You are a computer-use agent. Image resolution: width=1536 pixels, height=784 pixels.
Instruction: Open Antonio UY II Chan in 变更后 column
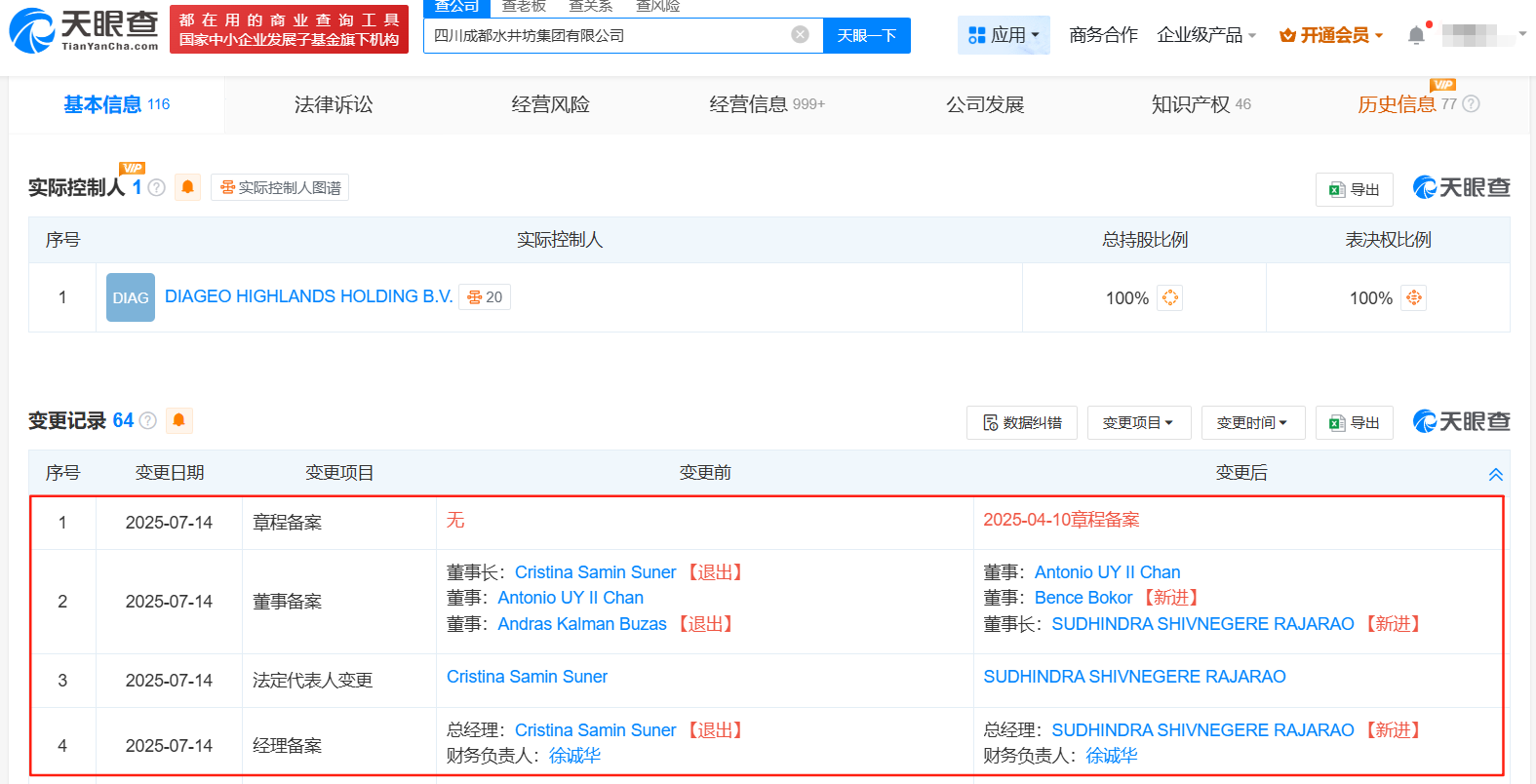1107,572
